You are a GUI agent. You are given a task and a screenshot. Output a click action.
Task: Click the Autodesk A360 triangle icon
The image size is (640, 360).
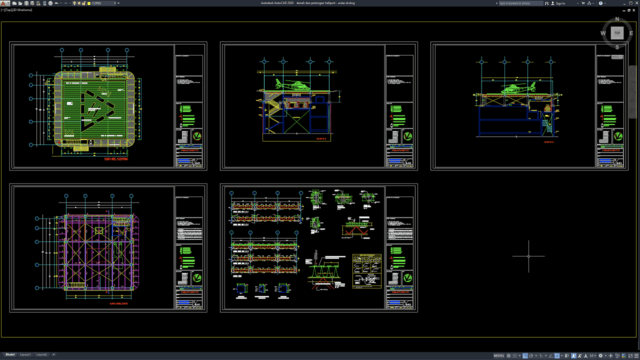coord(589,3)
